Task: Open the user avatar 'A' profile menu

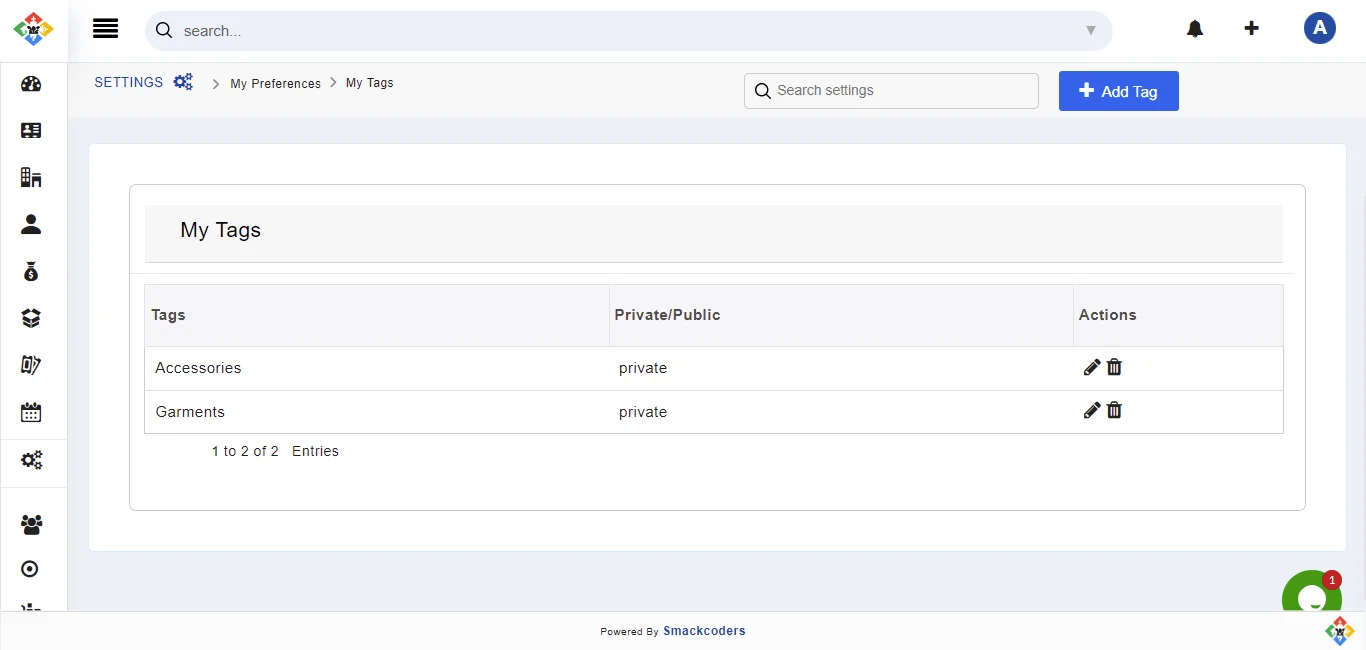Action: click(x=1319, y=29)
